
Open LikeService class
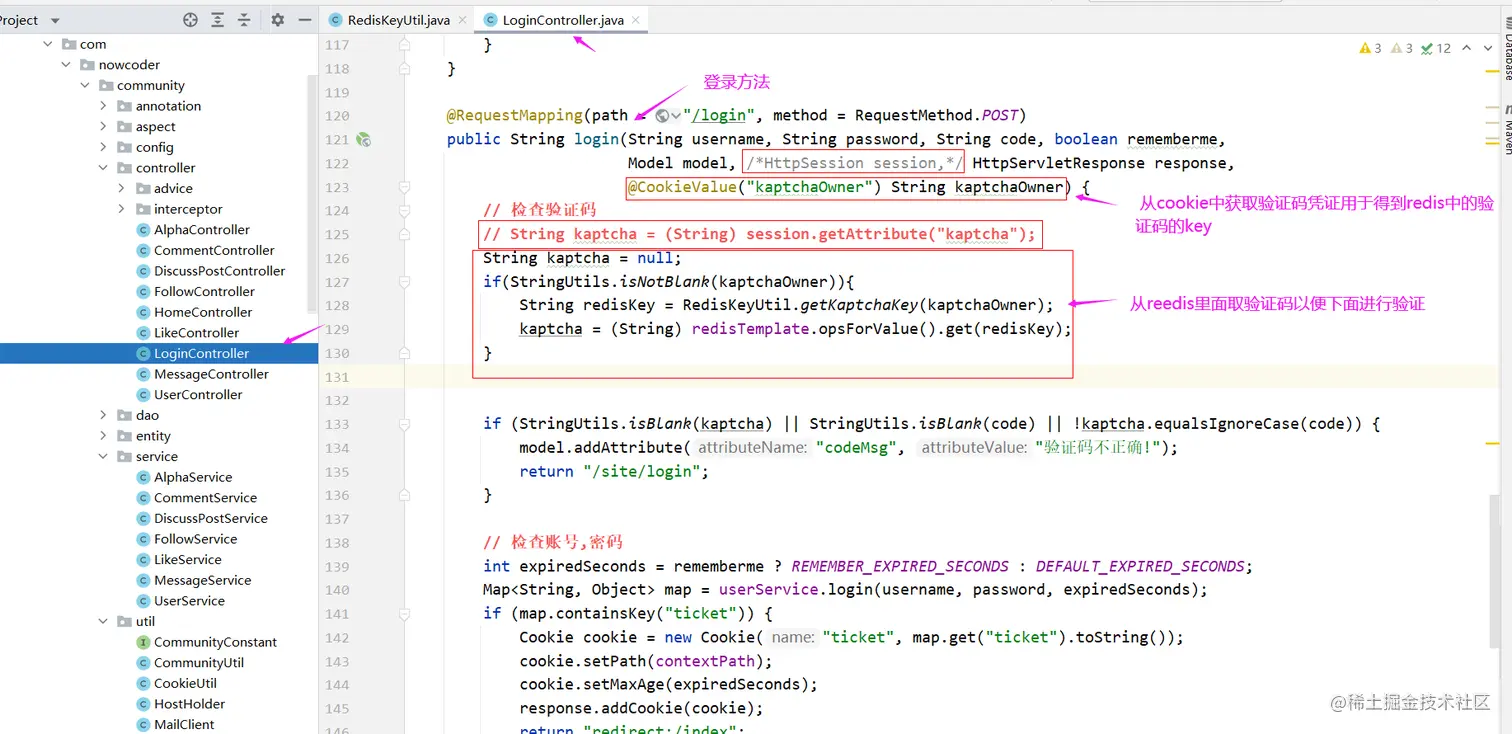point(187,560)
